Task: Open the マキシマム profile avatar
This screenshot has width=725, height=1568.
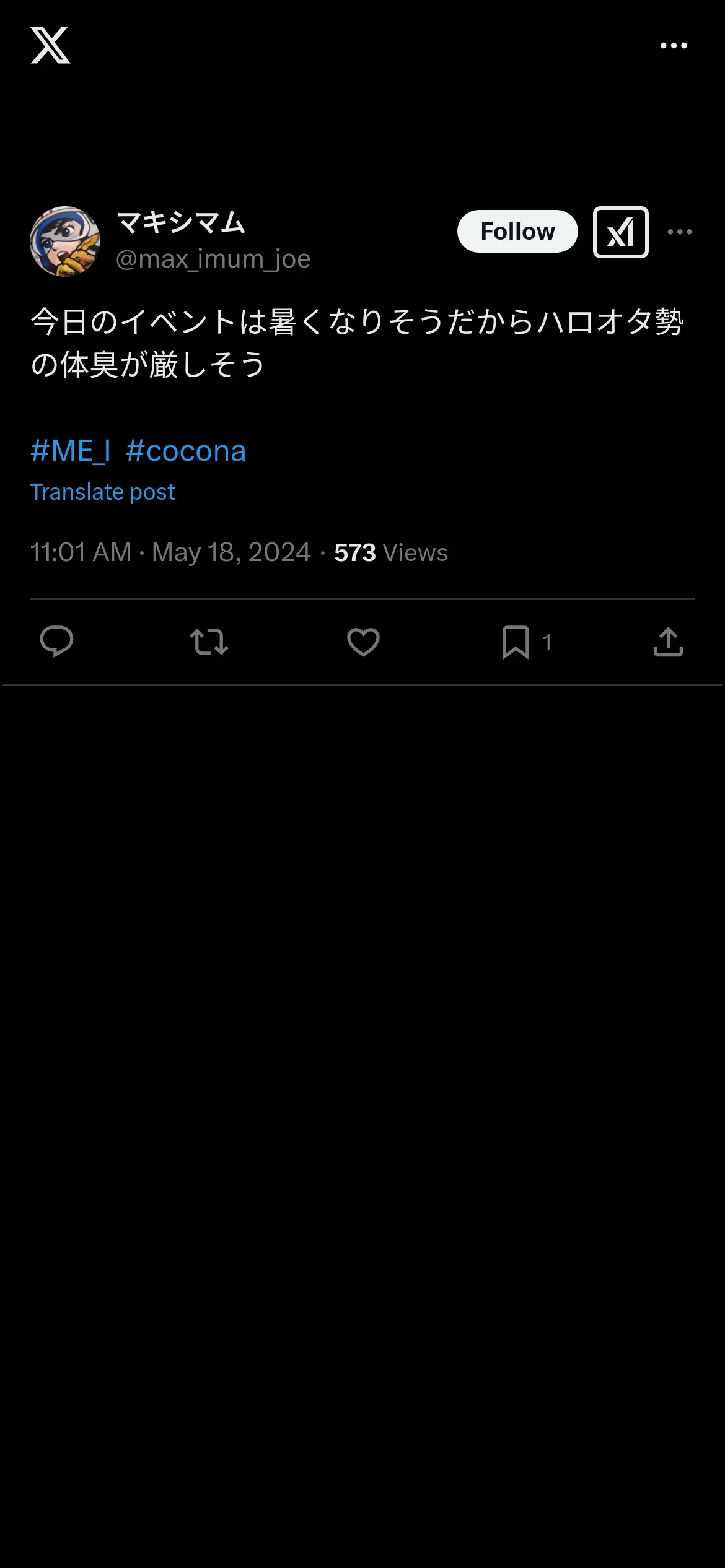Action: pos(65,242)
